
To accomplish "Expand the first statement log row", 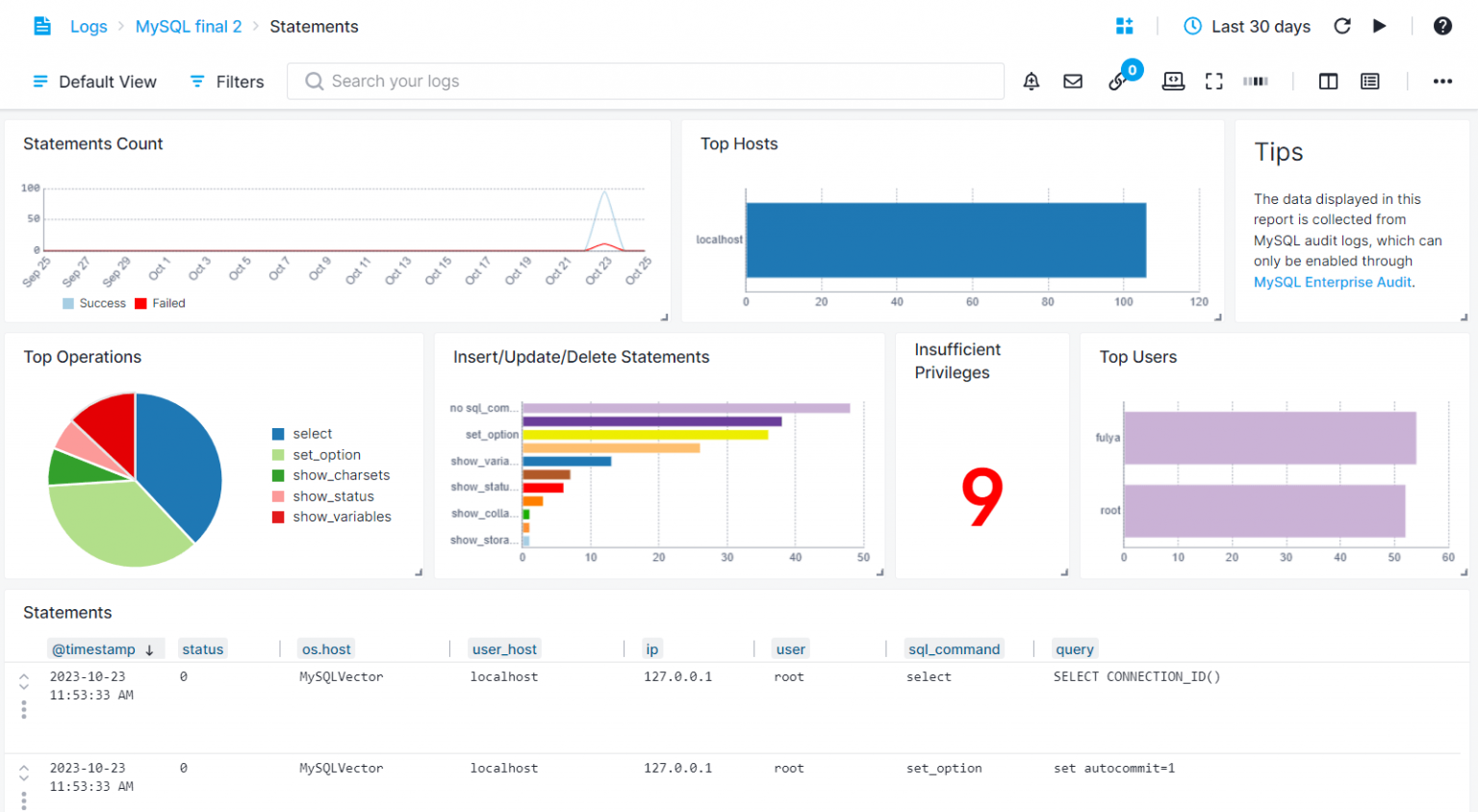I will point(24,681).
